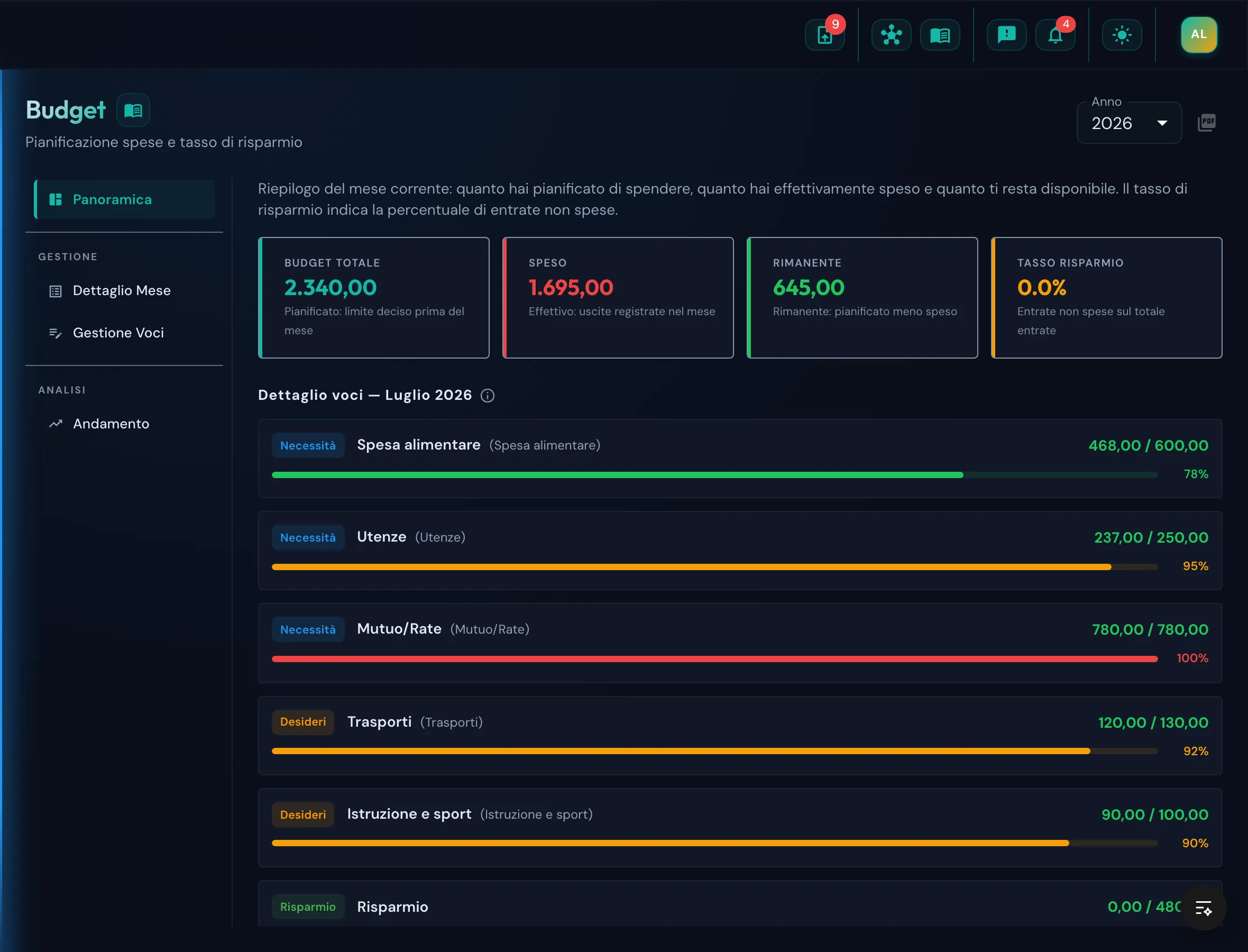Click the Speso 1.695,00 card
1248x952 pixels.
point(618,297)
